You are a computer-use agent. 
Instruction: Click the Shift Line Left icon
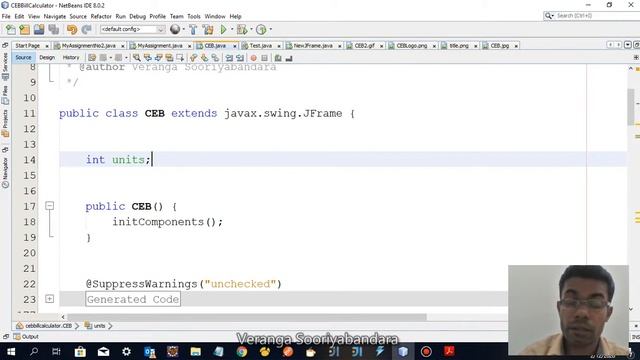point(229,58)
